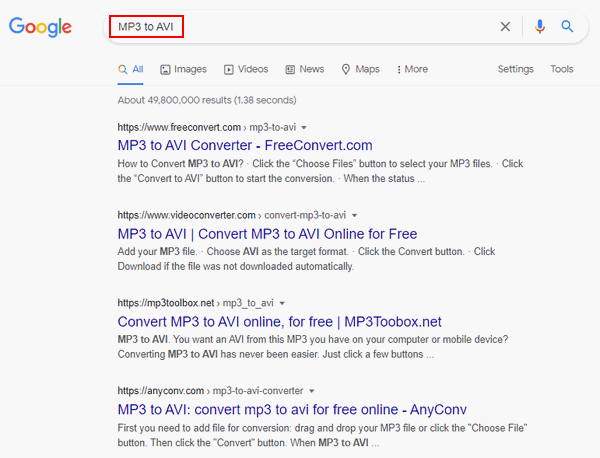
Task: Click the blue magnifier search button
Action: pos(567,26)
